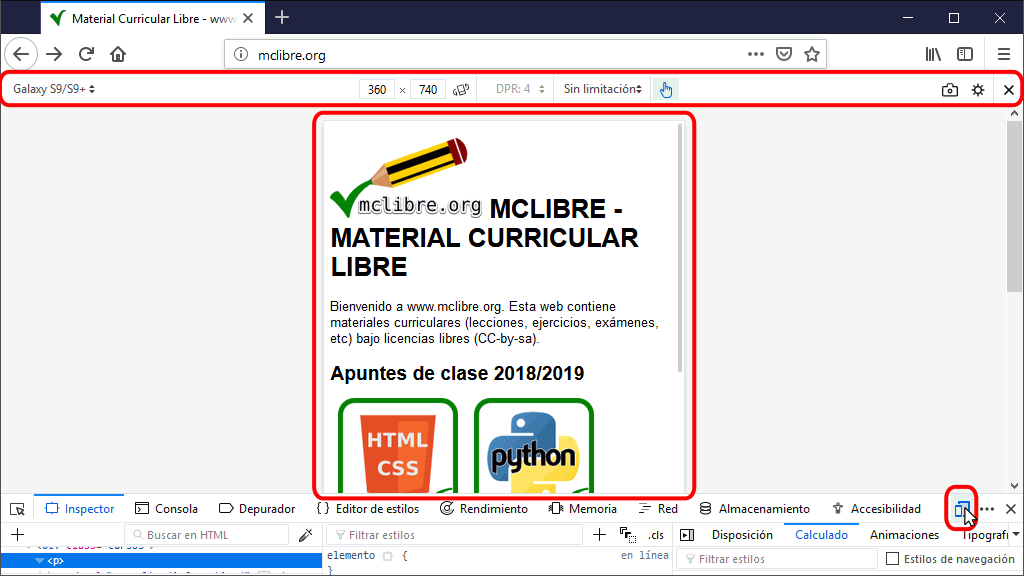Close the developer tools panel

(1010, 509)
